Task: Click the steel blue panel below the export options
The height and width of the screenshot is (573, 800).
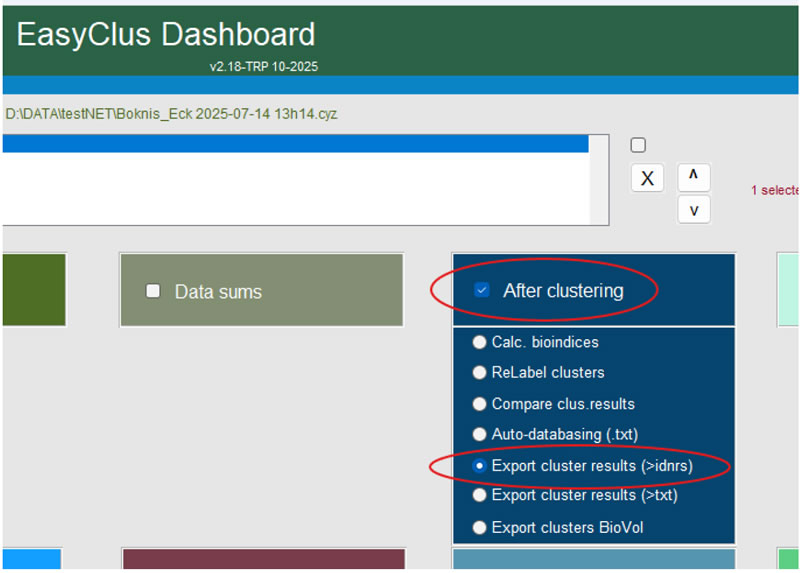Action: click(594, 560)
